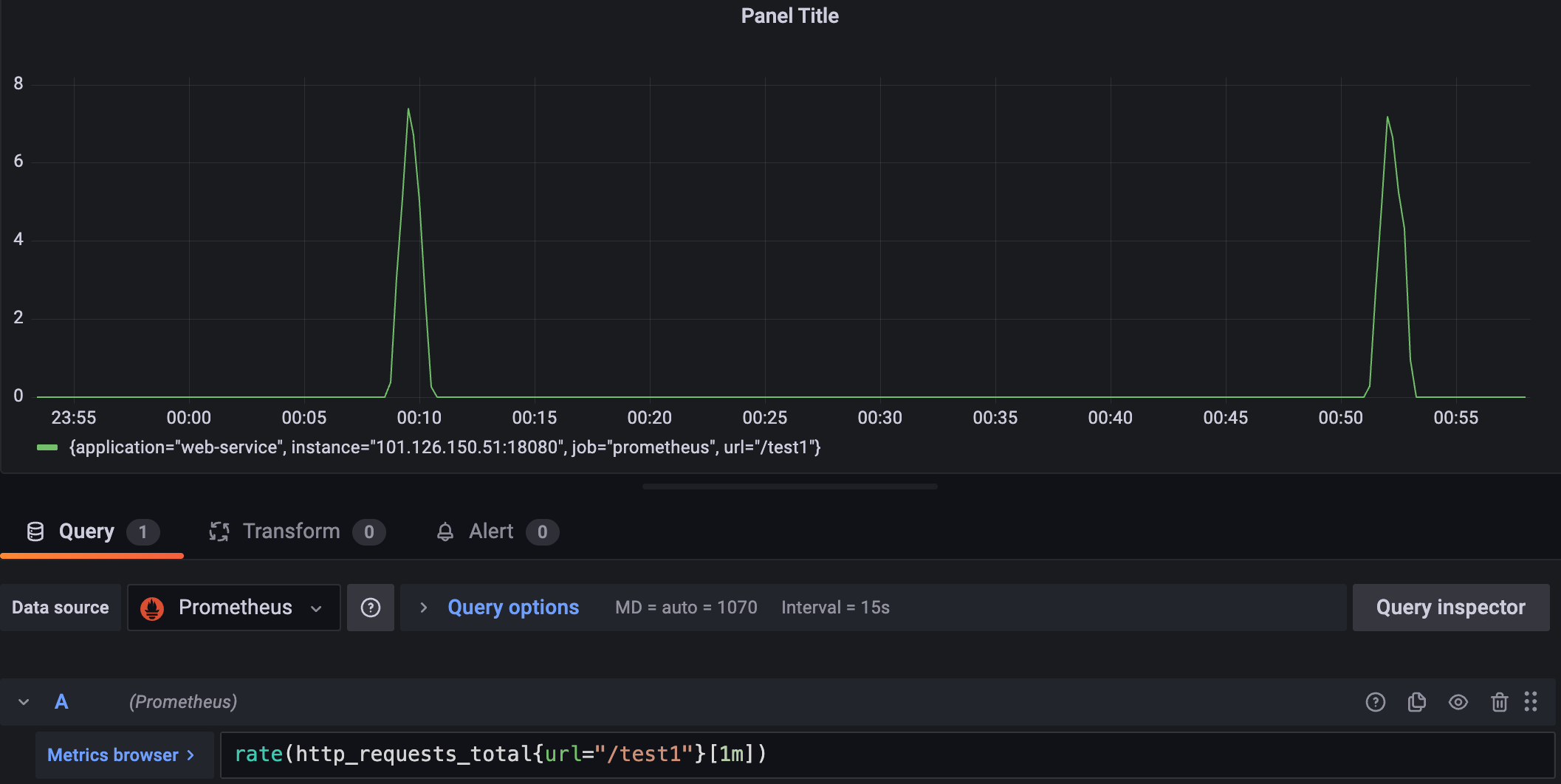This screenshot has width=1561, height=784.
Task: Click the drag handle for query A
Action: (1531, 701)
